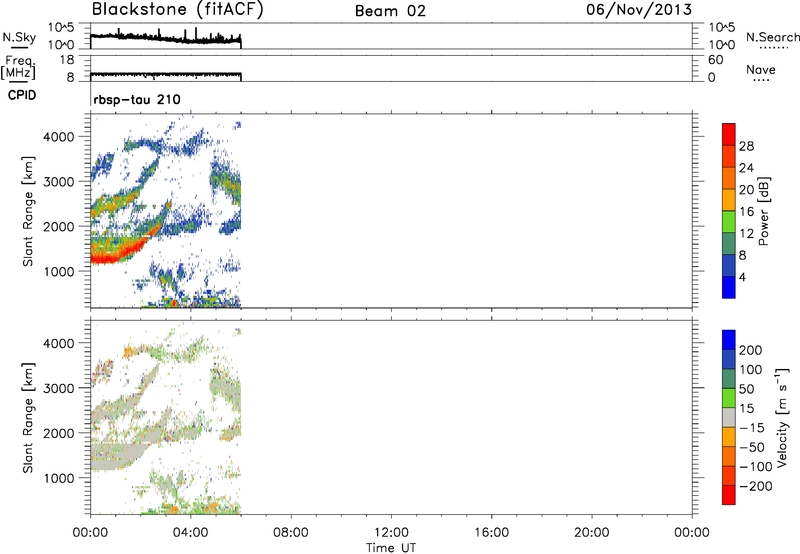The width and height of the screenshot is (800, 554).
Task: Click the blue bottom segment of power colorbar
Action: tap(729, 287)
